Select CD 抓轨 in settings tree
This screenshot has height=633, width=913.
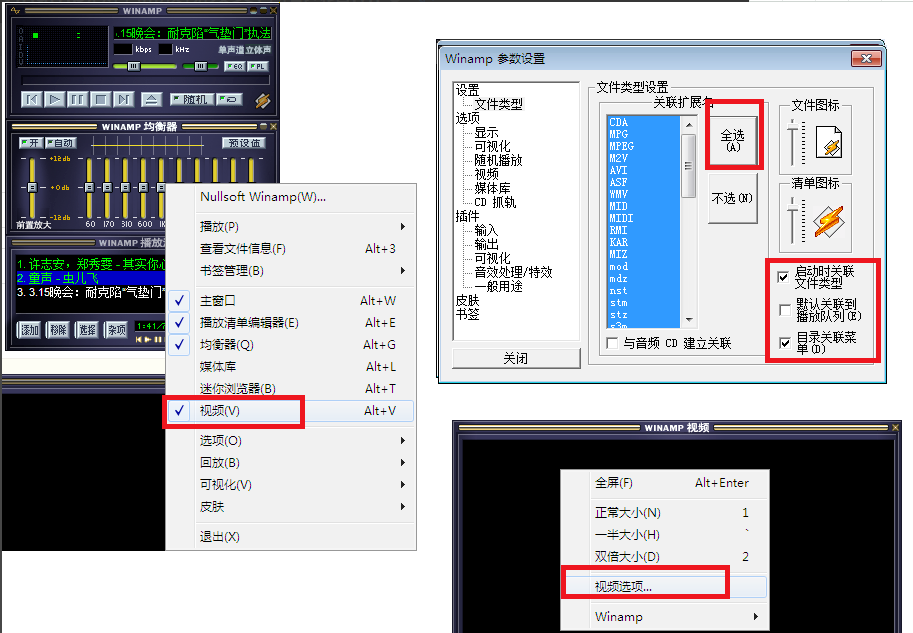[x=495, y=202]
